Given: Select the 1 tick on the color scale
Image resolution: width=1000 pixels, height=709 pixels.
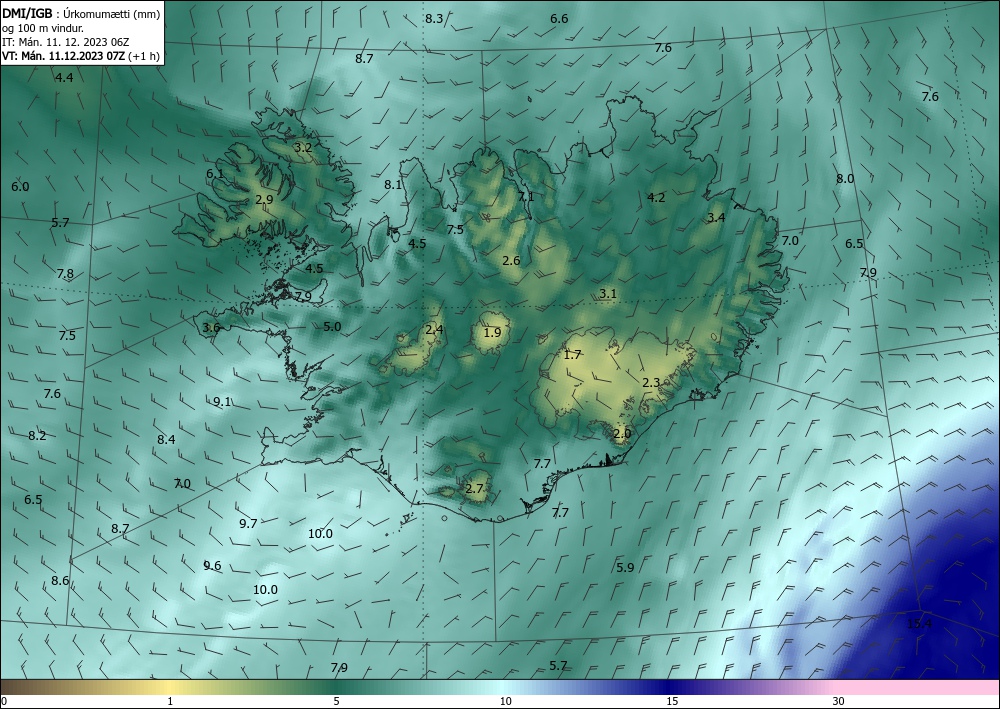Looking at the screenshot, I should (170, 702).
